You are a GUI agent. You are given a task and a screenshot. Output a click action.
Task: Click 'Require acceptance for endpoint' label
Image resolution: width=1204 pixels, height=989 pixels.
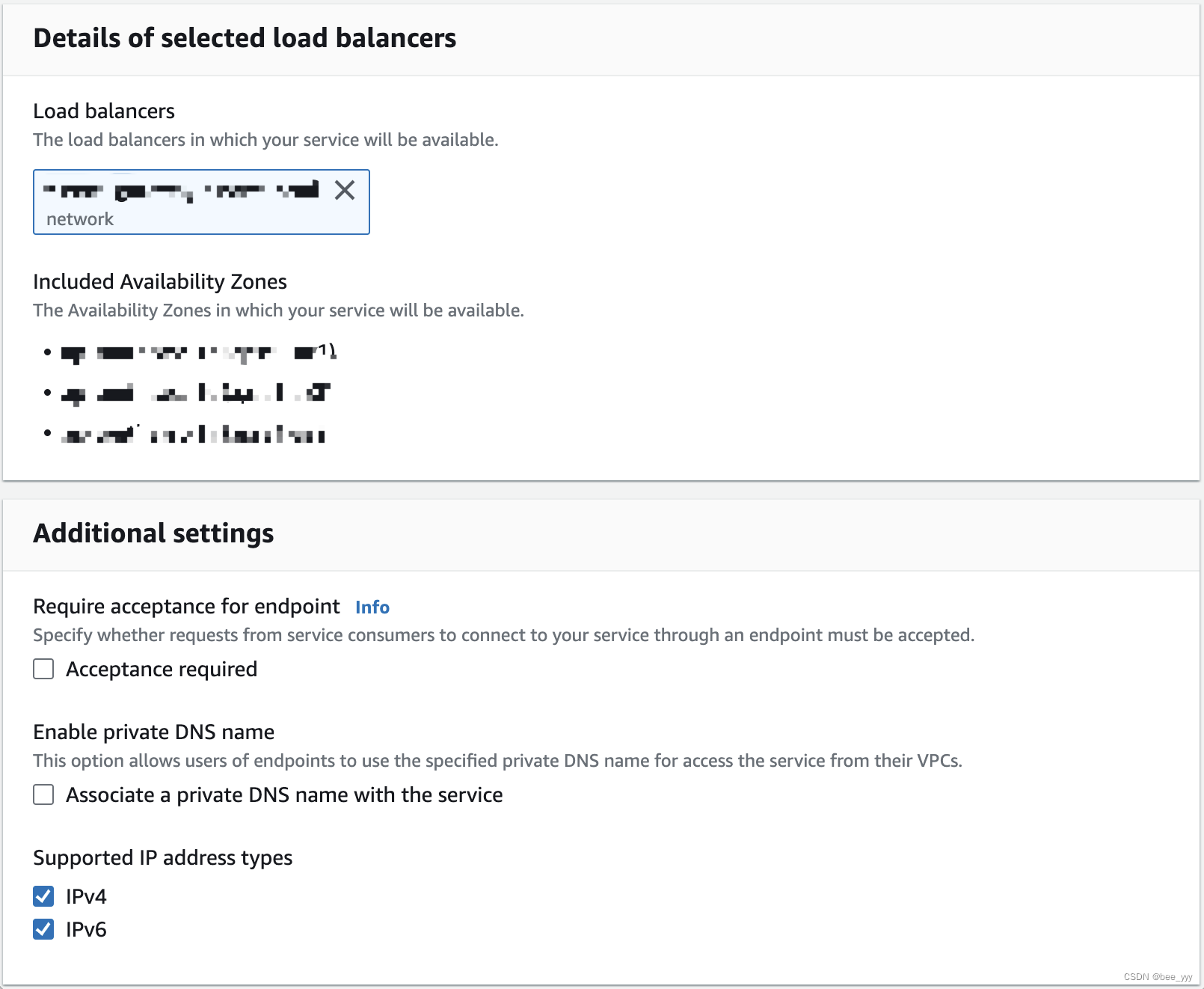(186, 606)
